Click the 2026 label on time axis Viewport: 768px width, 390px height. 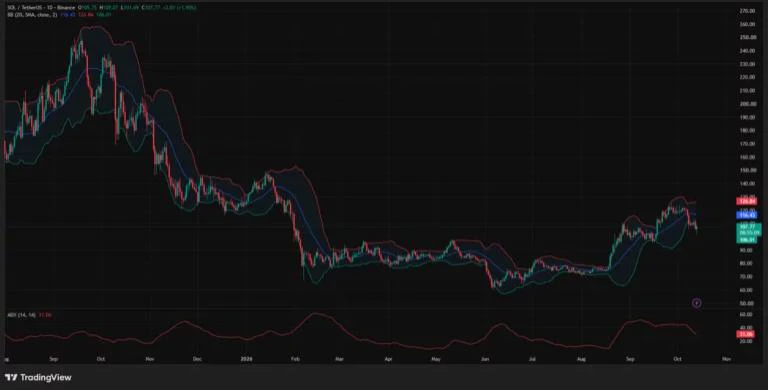(x=246, y=359)
